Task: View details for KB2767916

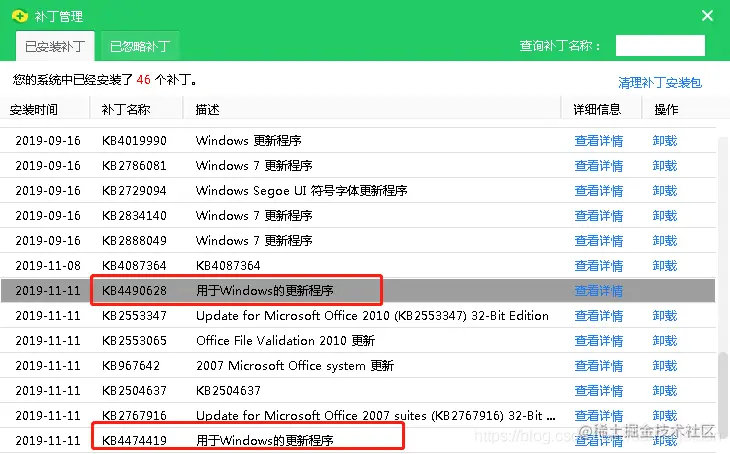Action: (598, 416)
